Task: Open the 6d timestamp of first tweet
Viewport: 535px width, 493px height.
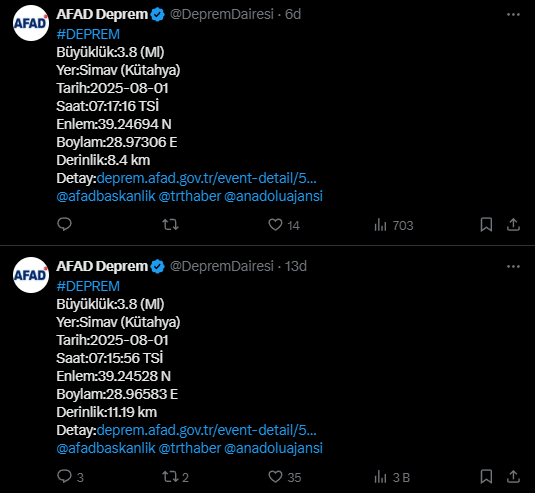Action: point(293,14)
